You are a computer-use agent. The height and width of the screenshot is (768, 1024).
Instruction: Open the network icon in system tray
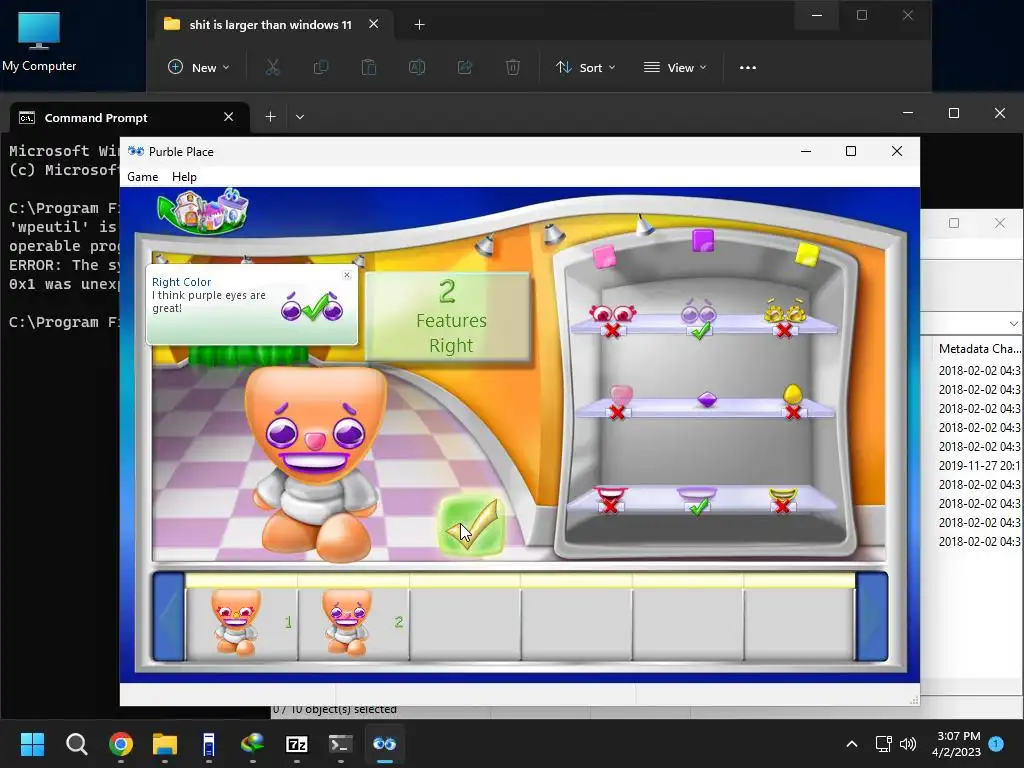click(x=884, y=744)
